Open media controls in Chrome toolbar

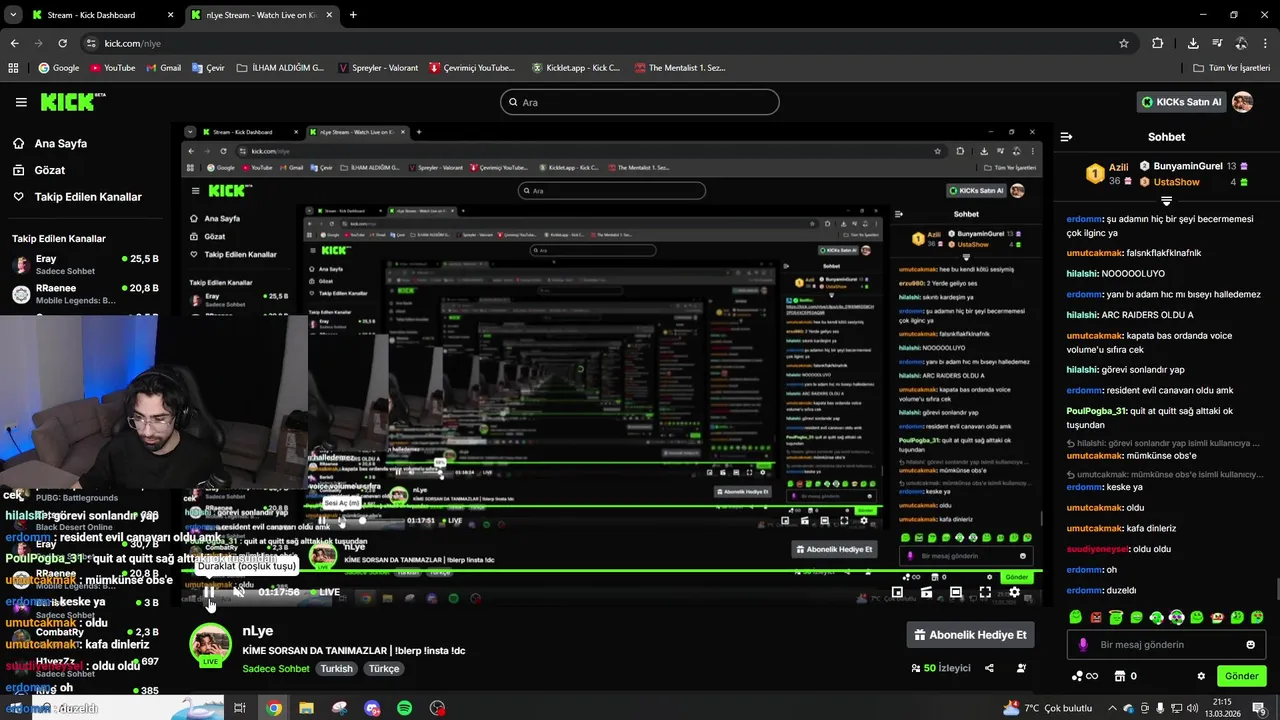(x=1217, y=43)
